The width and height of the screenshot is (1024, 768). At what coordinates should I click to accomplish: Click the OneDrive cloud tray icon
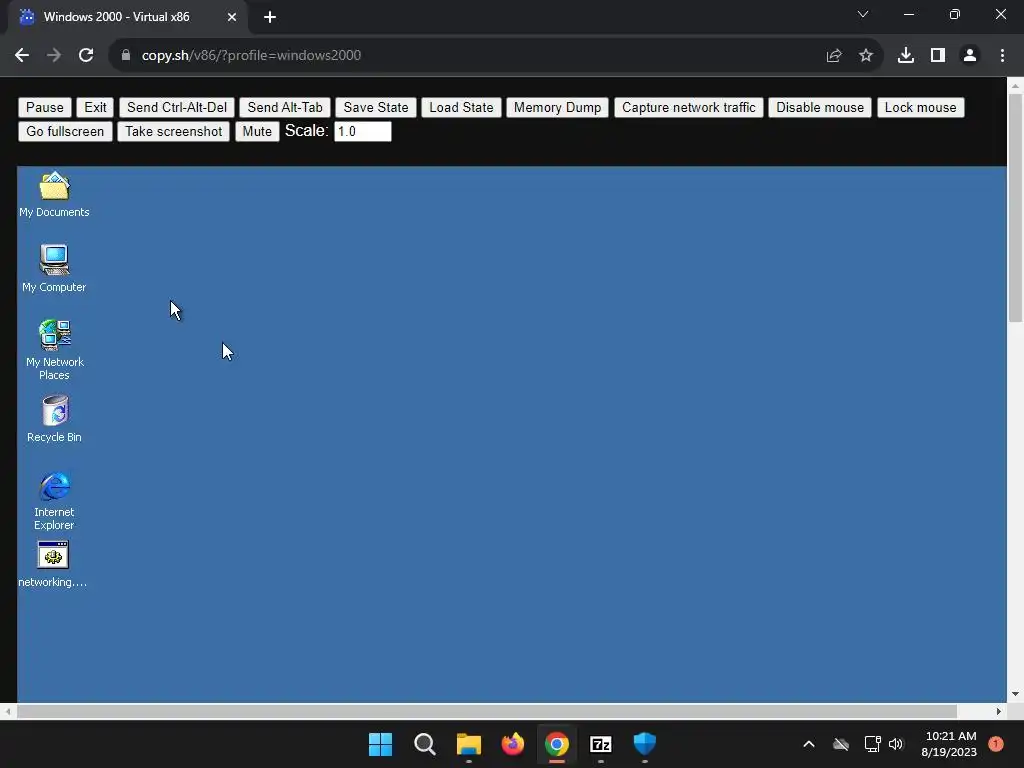click(841, 744)
